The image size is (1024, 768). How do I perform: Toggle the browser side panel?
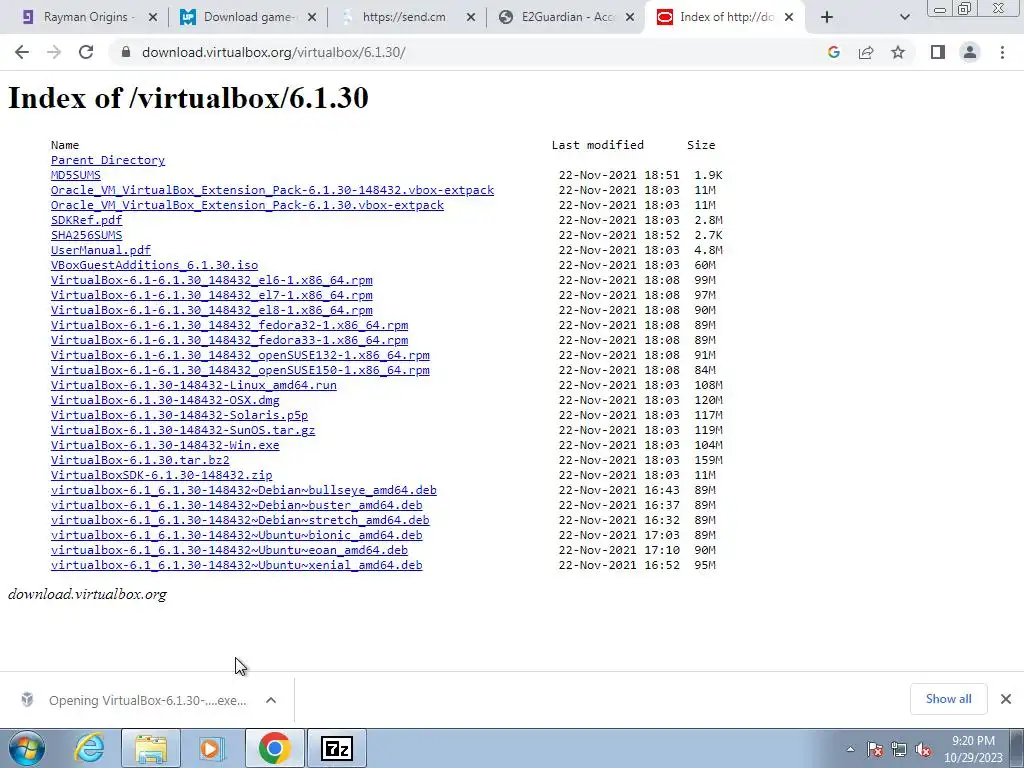coord(938,52)
